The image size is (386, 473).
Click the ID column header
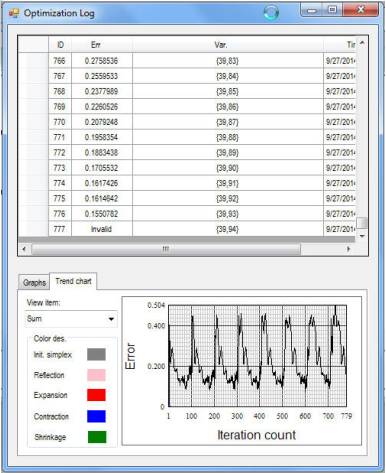(60, 45)
